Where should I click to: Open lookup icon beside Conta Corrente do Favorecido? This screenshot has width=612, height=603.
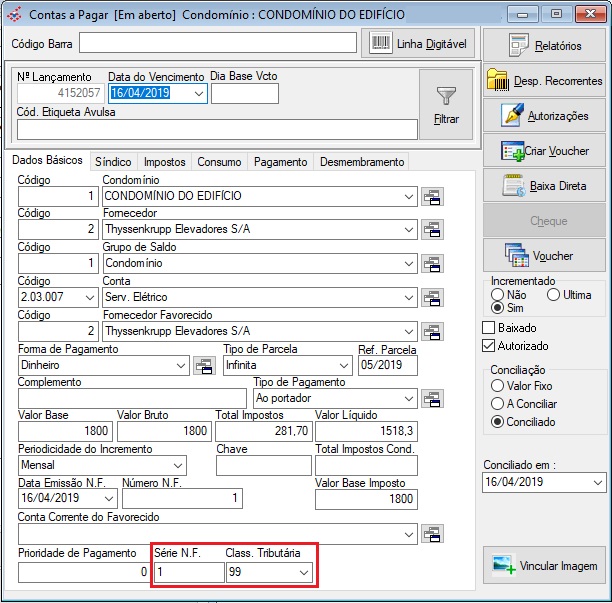[432, 534]
